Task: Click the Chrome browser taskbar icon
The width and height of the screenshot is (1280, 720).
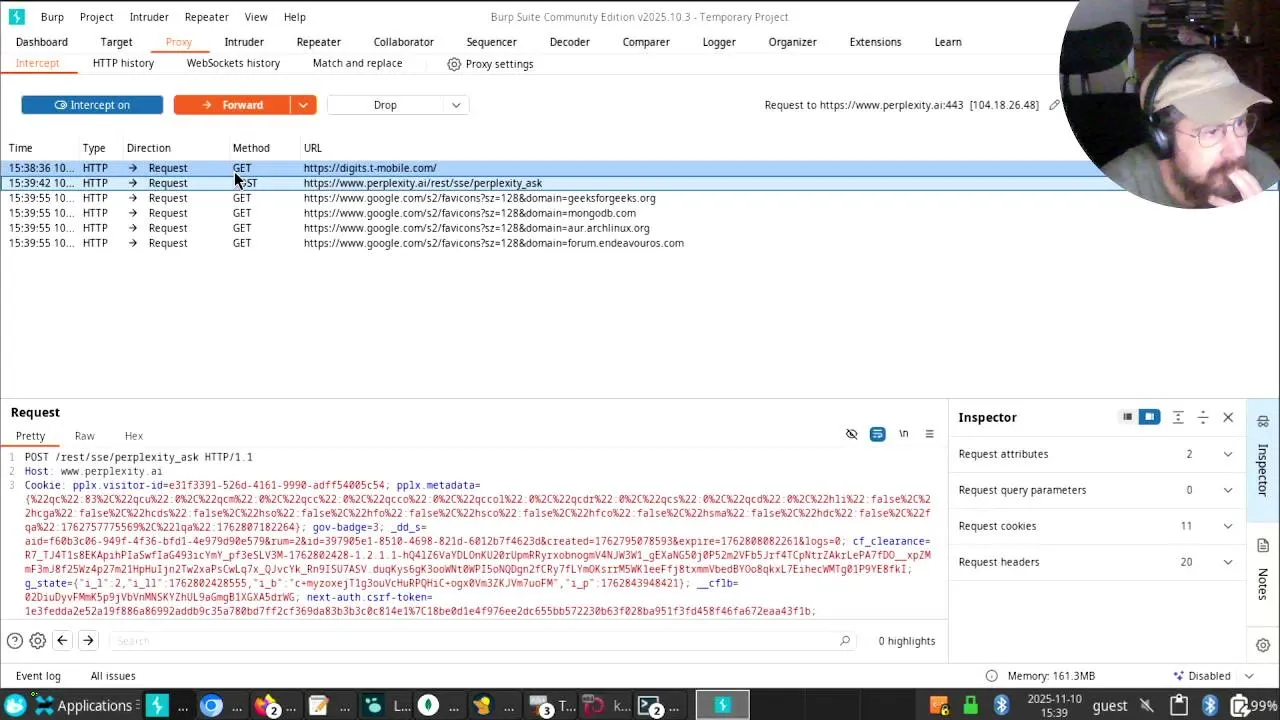Action: [x=211, y=706]
